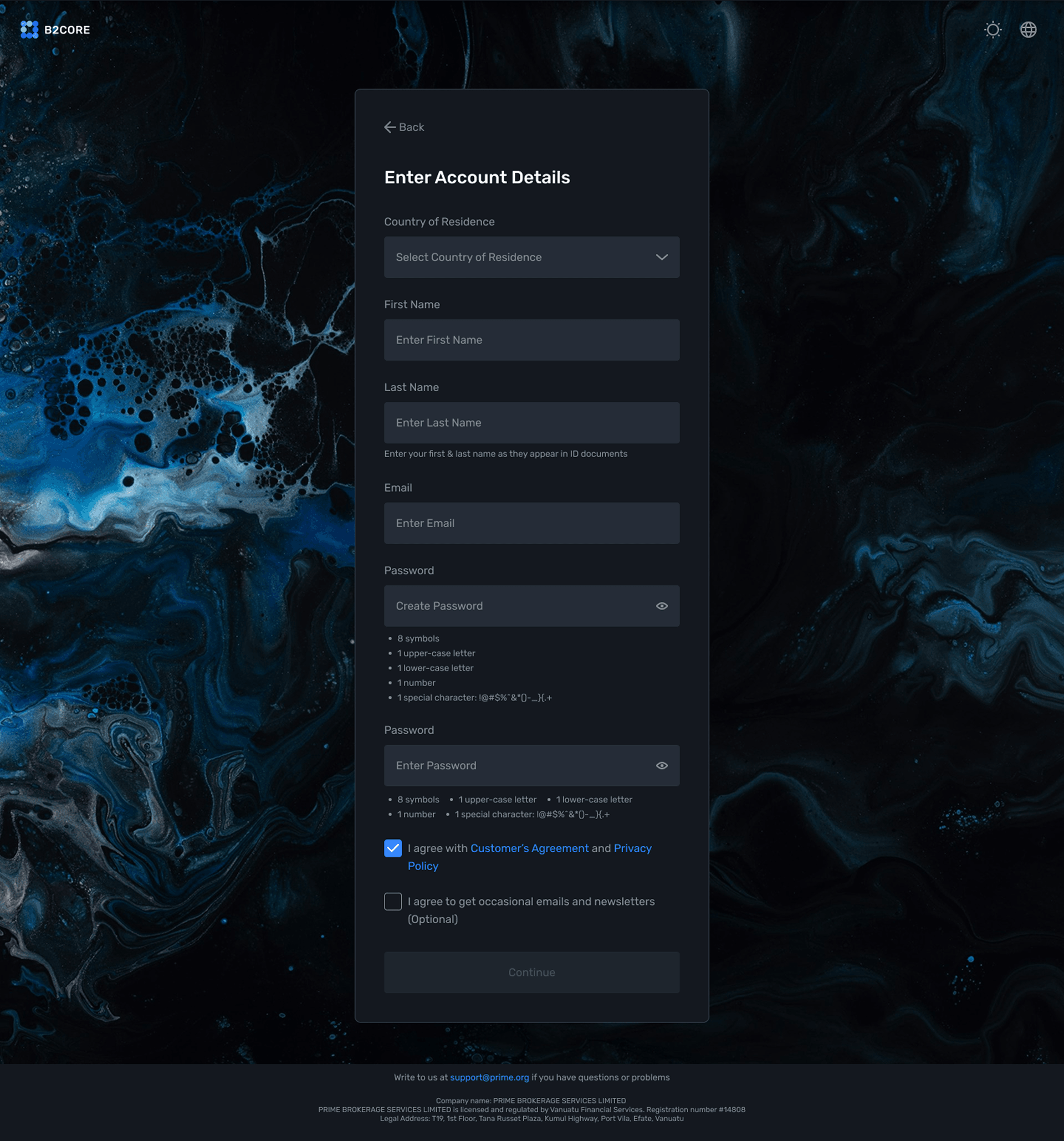This screenshot has height=1141, width=1064.
Task: Open the Customer's Agreement link
Action: [529, 848]
